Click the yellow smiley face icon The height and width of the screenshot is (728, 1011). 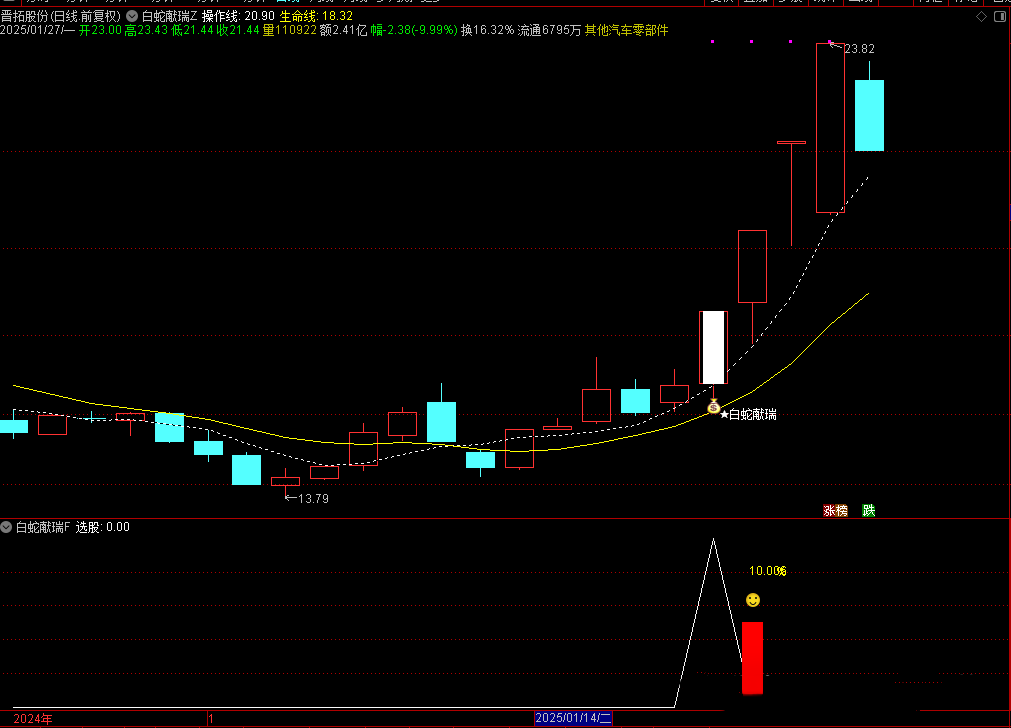click(752, 600)
